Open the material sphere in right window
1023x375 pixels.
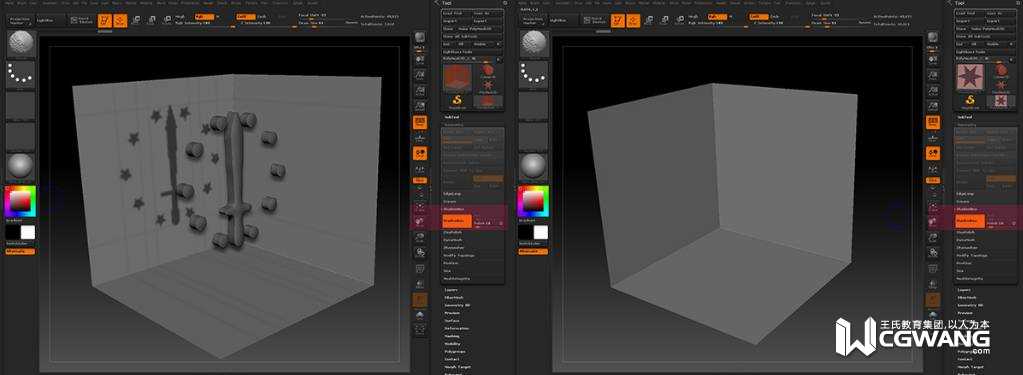(x=534, y=168)
